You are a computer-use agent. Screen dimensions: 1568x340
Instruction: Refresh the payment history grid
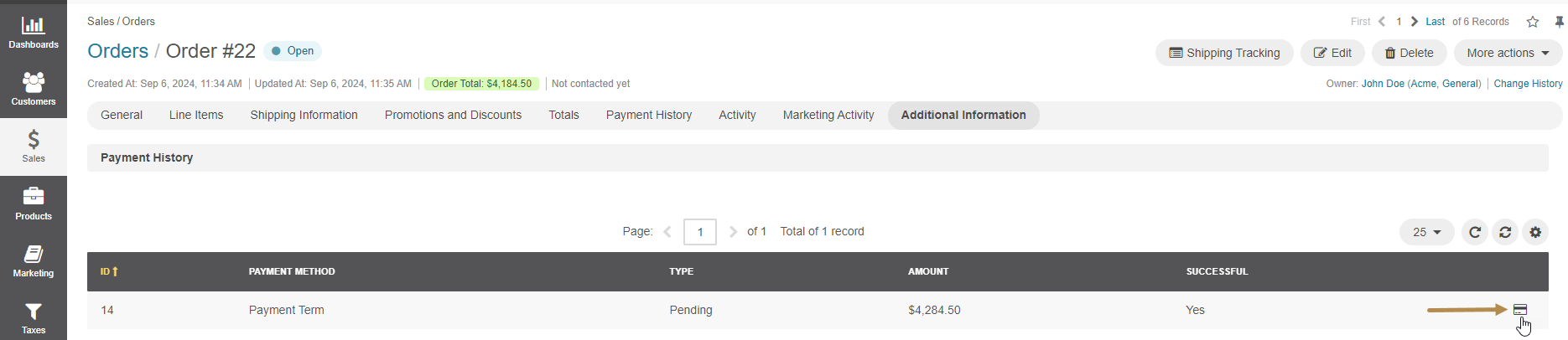(1475, 232)
